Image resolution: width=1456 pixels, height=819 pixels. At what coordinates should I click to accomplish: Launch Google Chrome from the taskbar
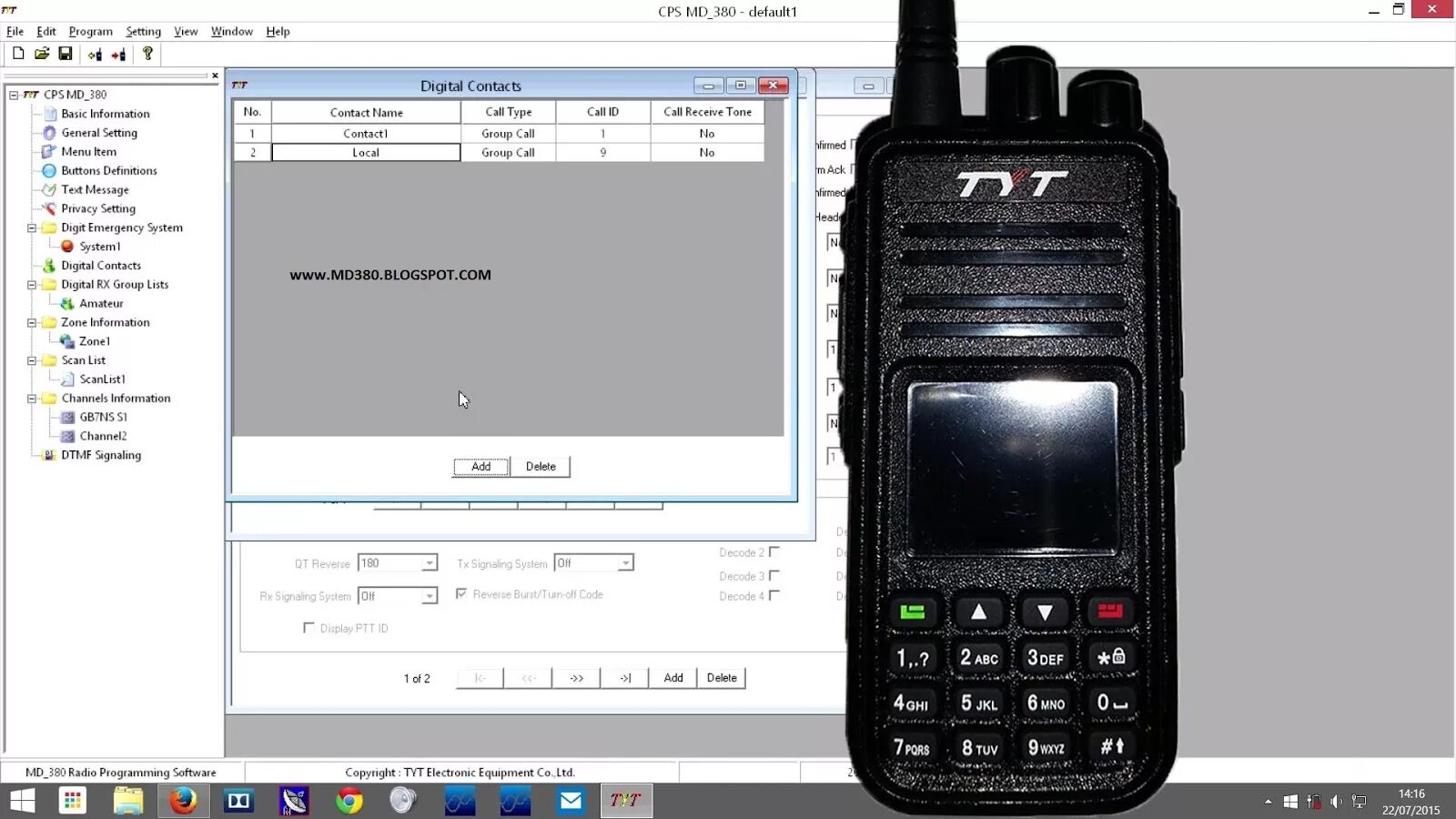[349, 801]
